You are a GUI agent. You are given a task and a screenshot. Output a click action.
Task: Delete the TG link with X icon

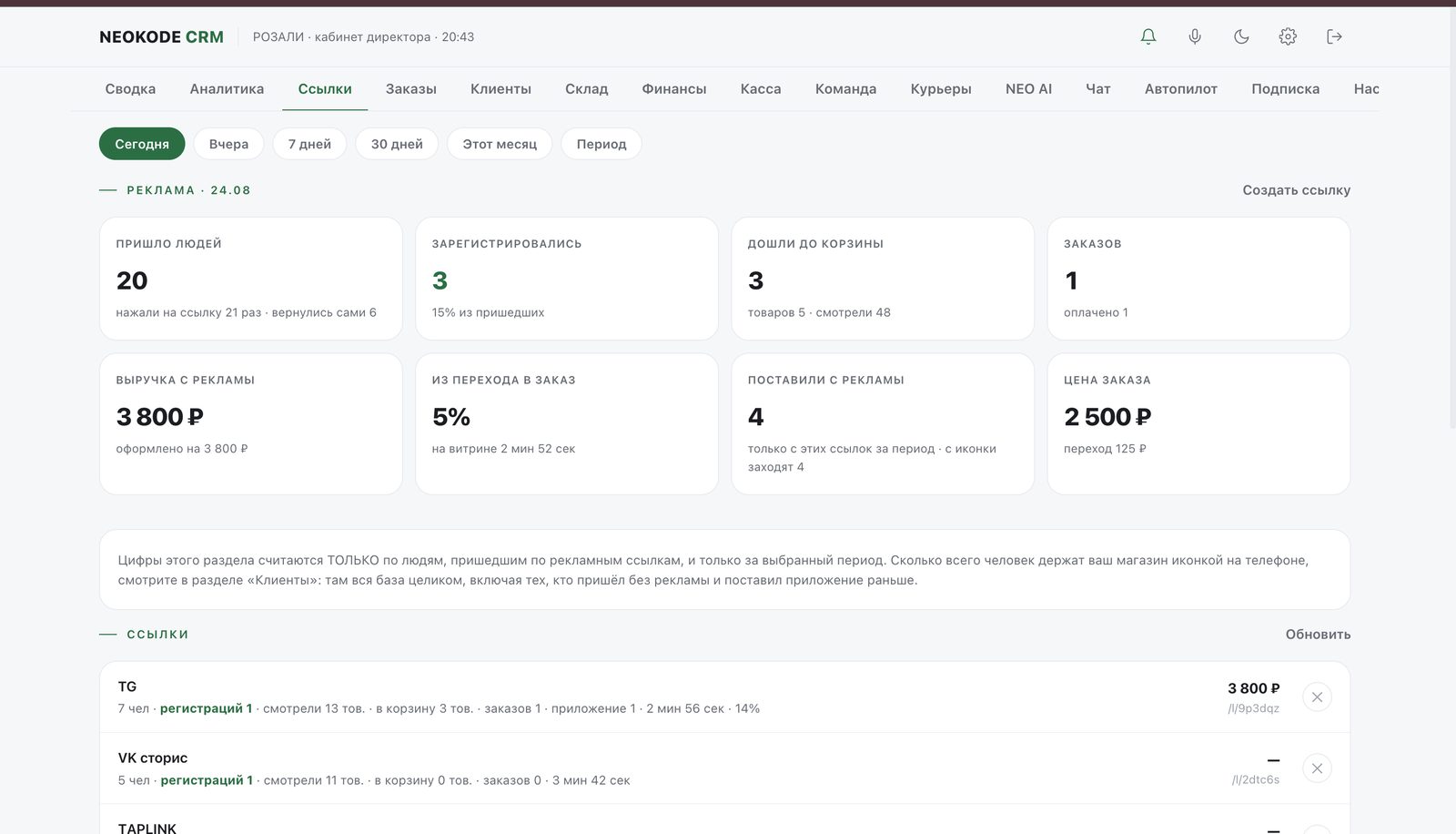[x=1317, y=697]
